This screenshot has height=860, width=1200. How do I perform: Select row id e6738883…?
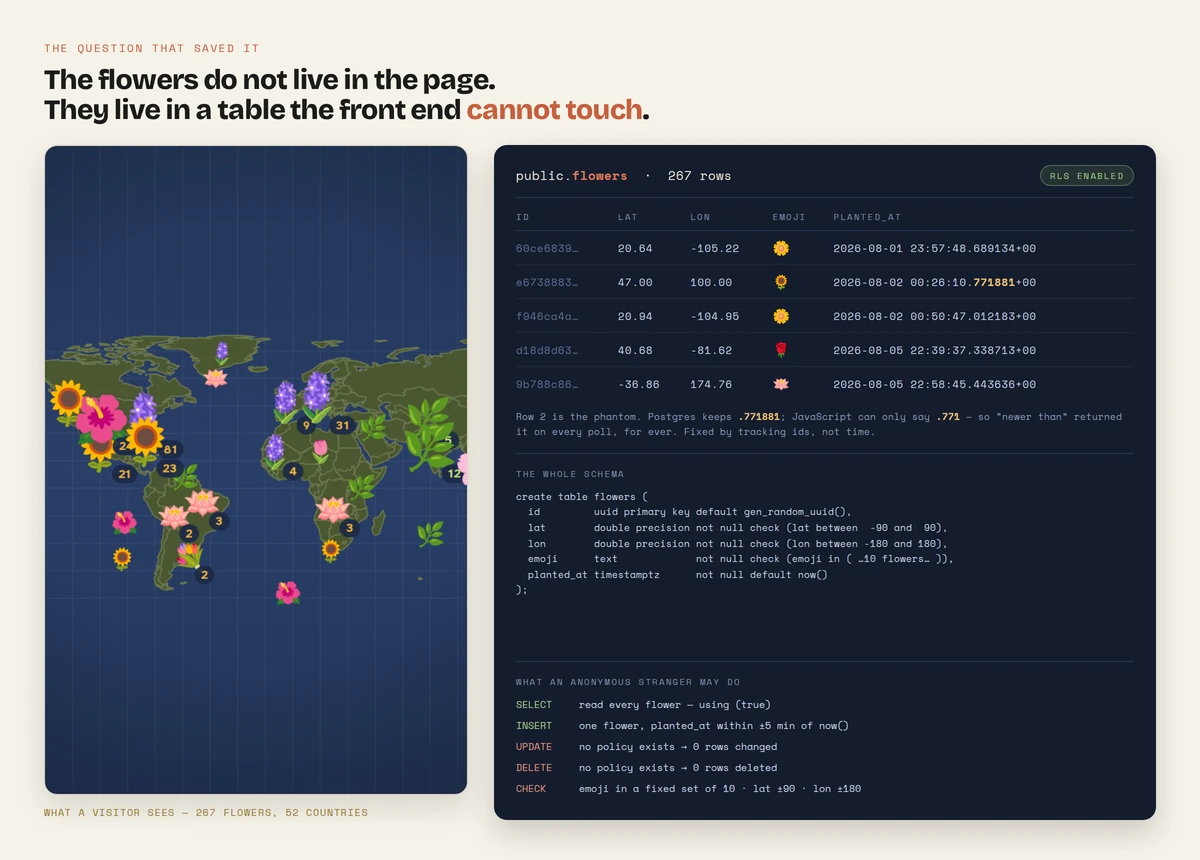(x=546, y=282)
